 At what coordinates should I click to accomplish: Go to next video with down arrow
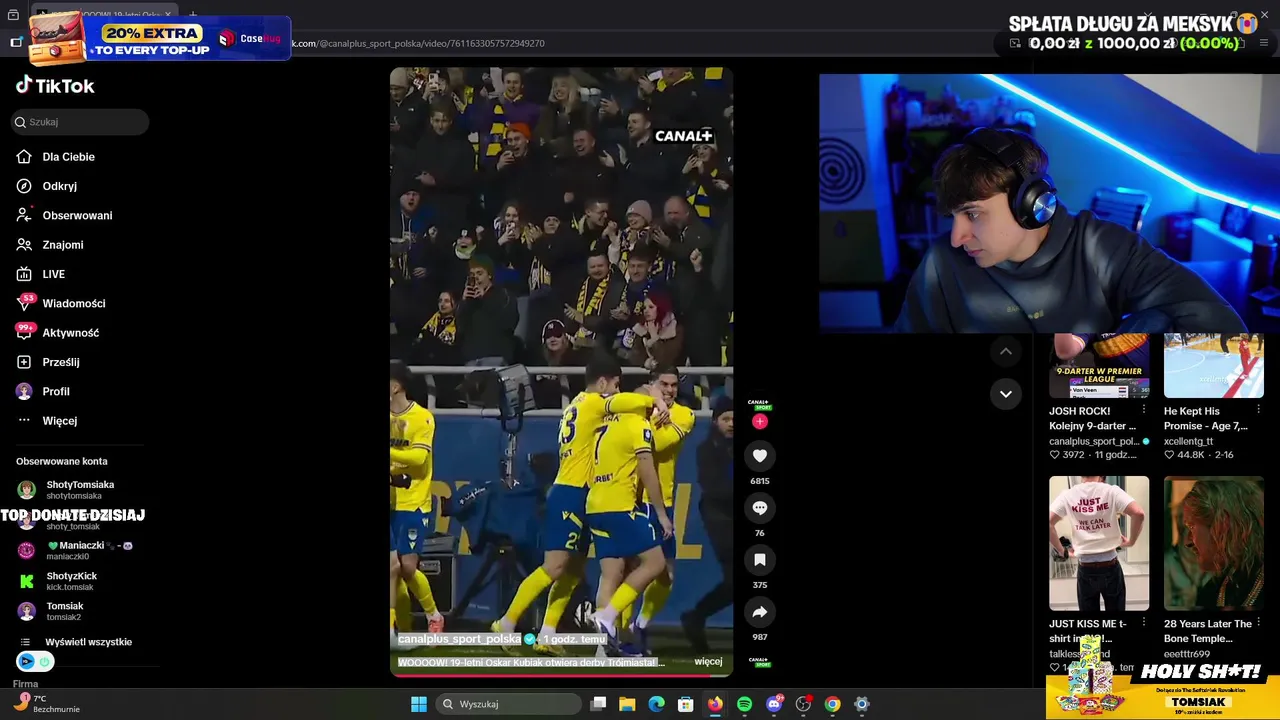coord(1006,394)
